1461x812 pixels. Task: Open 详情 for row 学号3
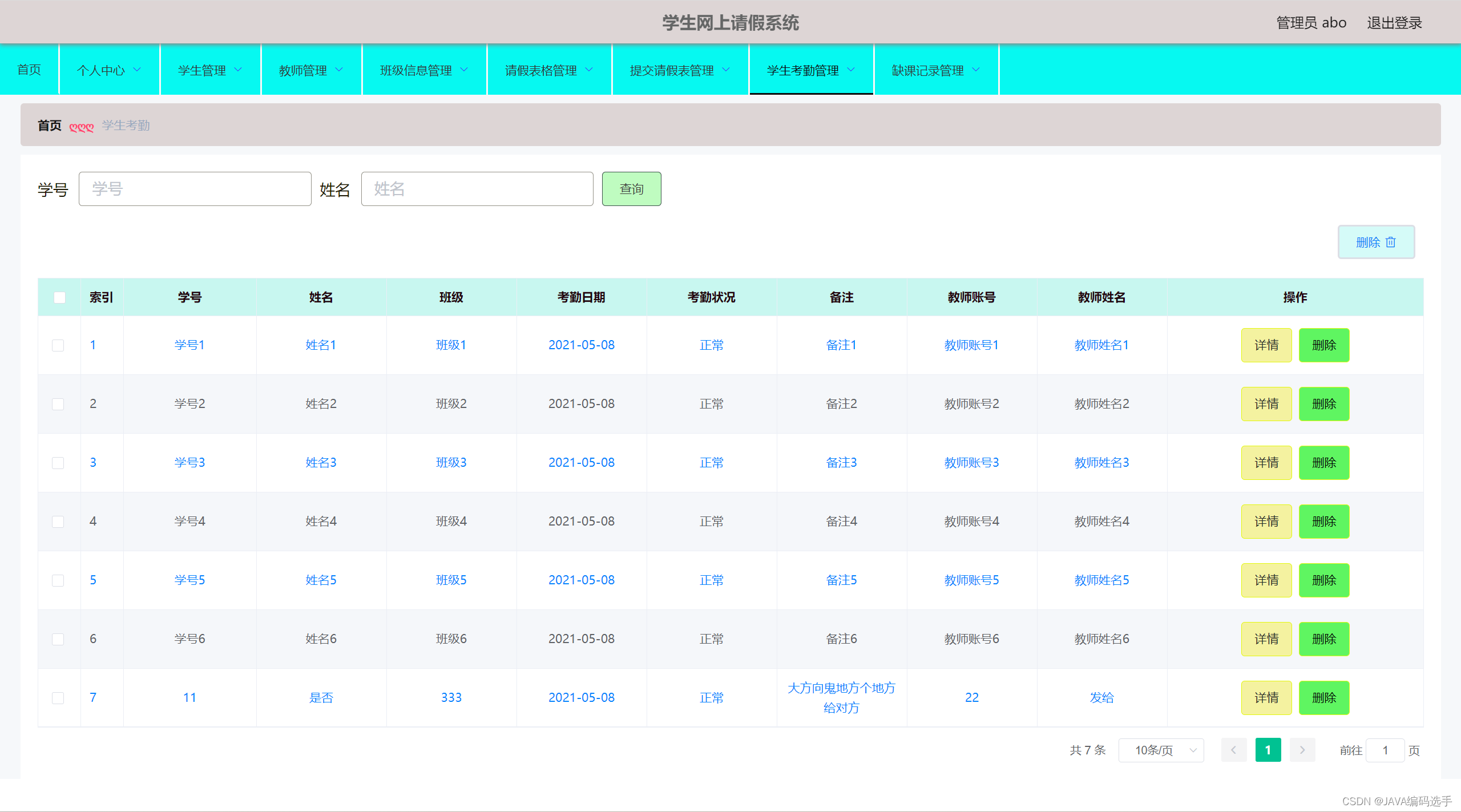(1266, 463)
